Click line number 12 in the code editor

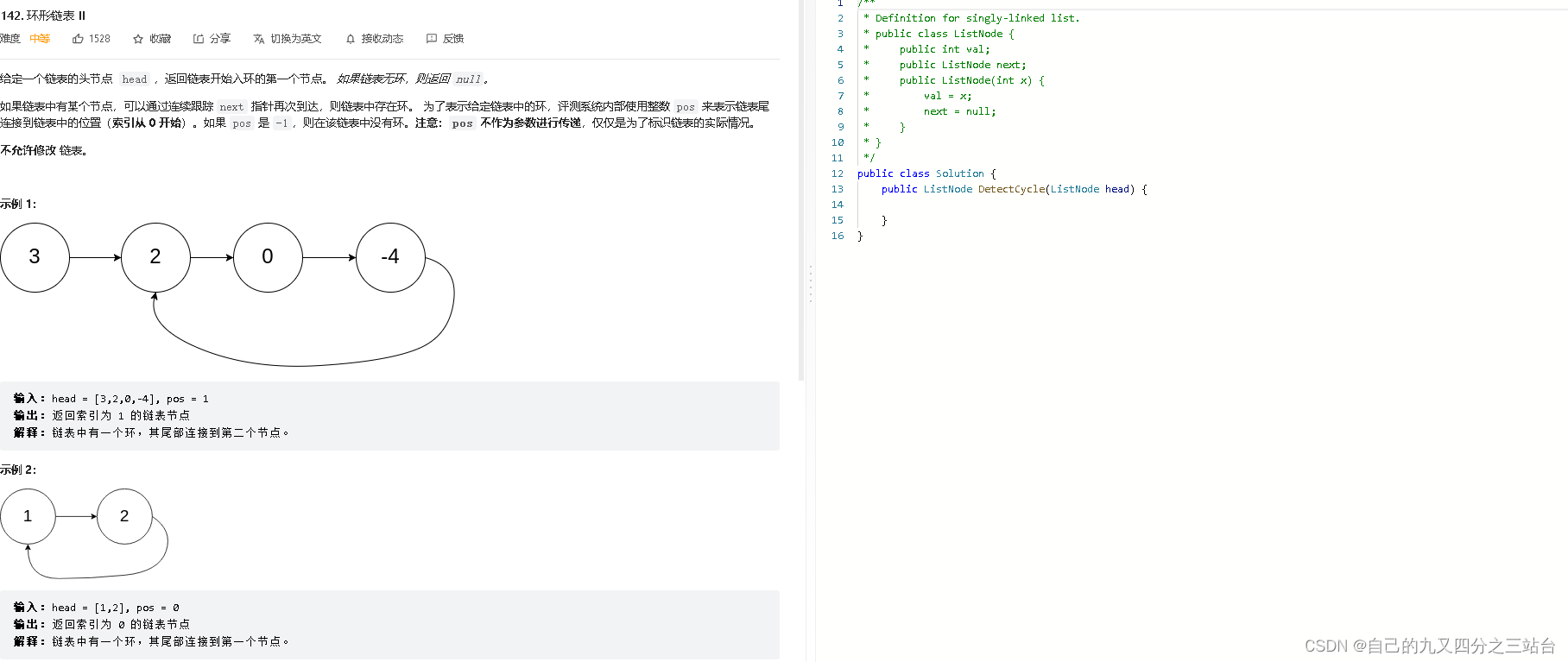838,173
